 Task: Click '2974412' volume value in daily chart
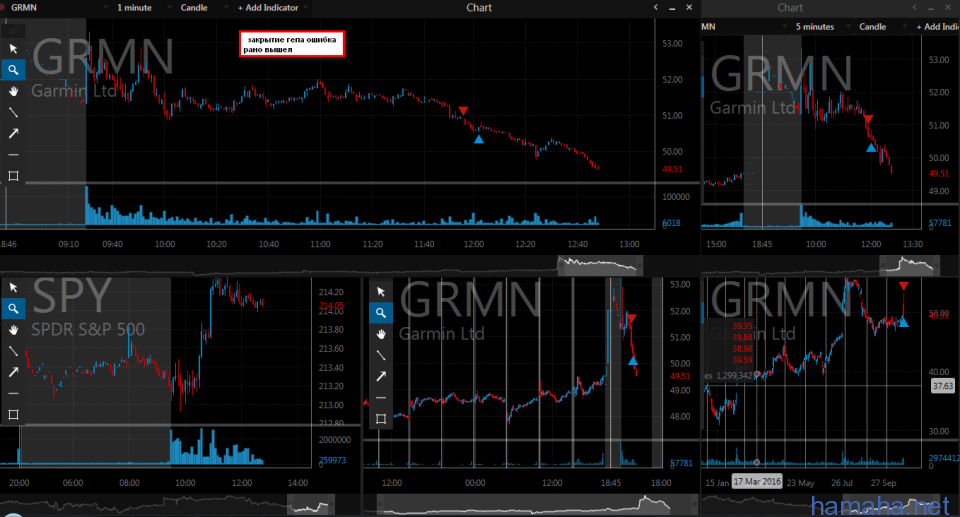[944, 458]
